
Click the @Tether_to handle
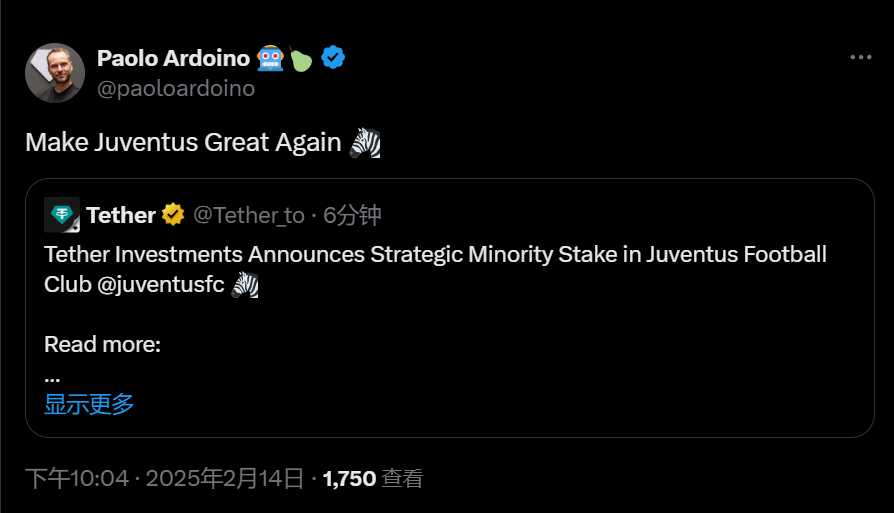click(x=248, y=215)
